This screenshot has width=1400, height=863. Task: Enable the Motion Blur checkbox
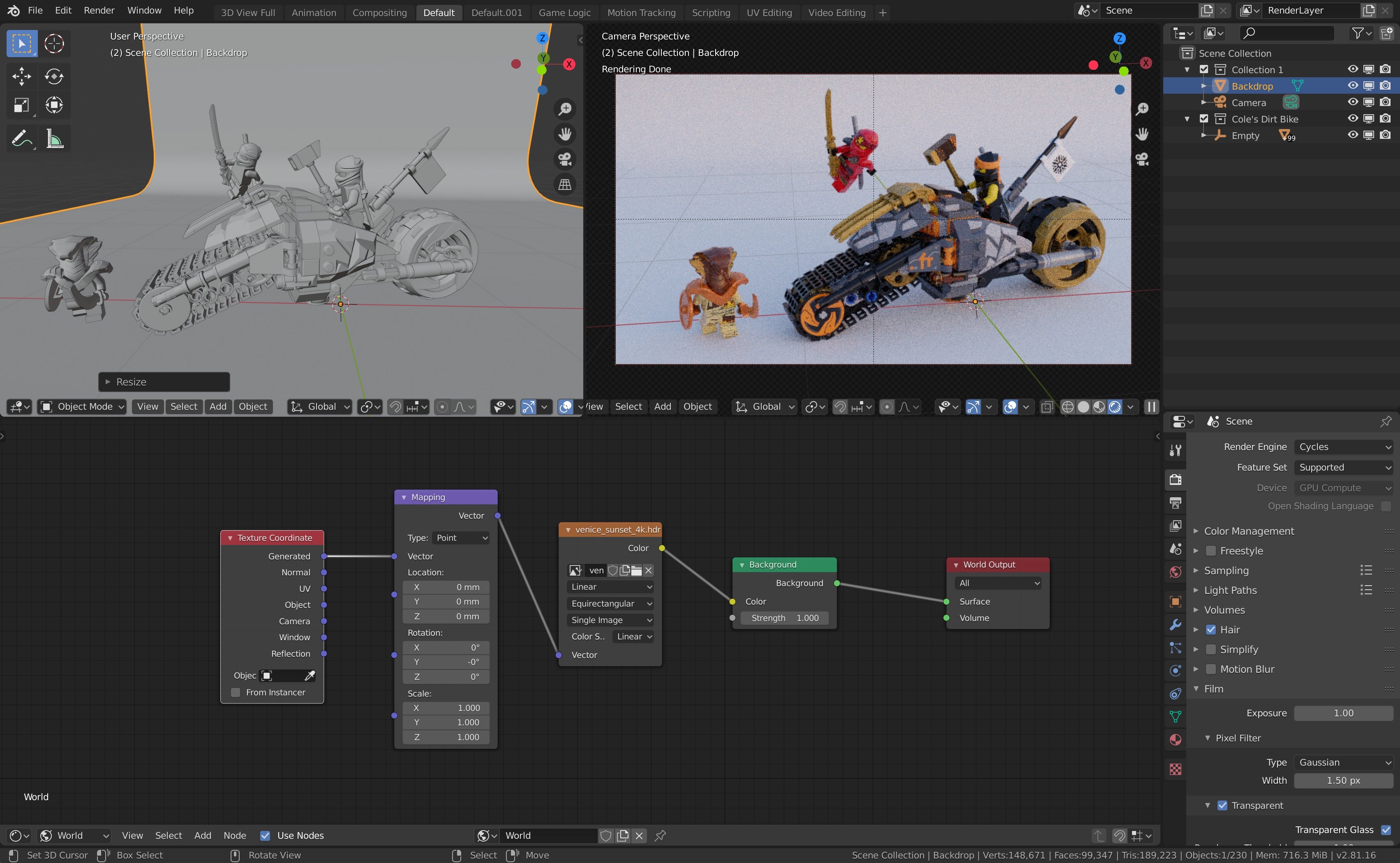[1211, 669]
